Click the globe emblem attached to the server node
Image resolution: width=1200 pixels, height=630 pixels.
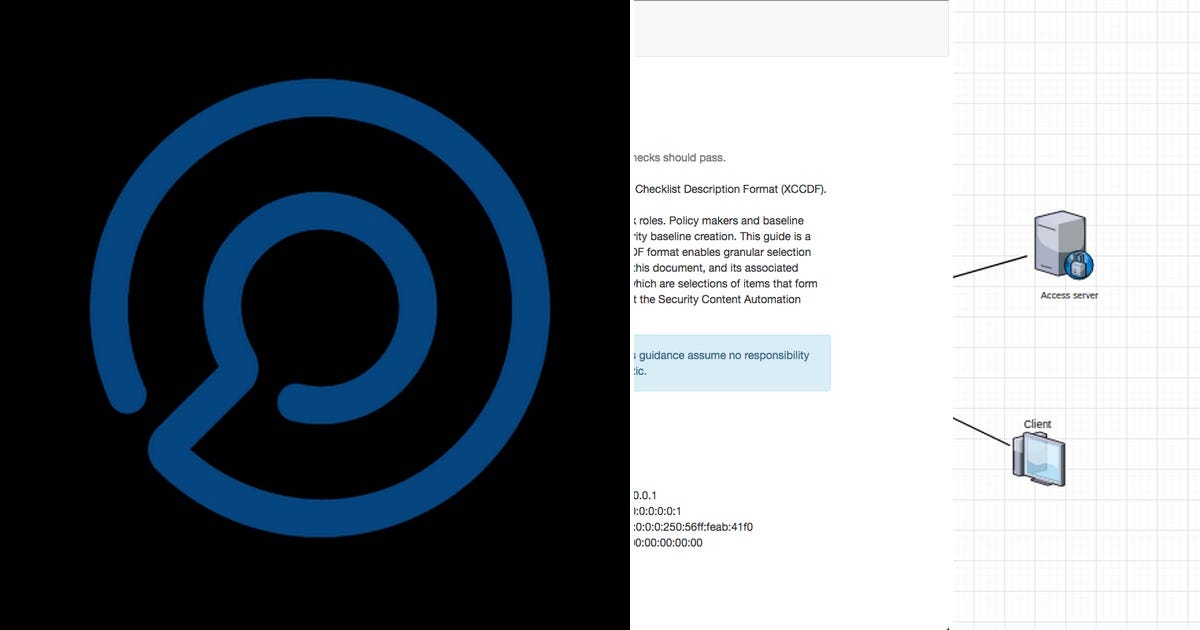coord(1077,265)
